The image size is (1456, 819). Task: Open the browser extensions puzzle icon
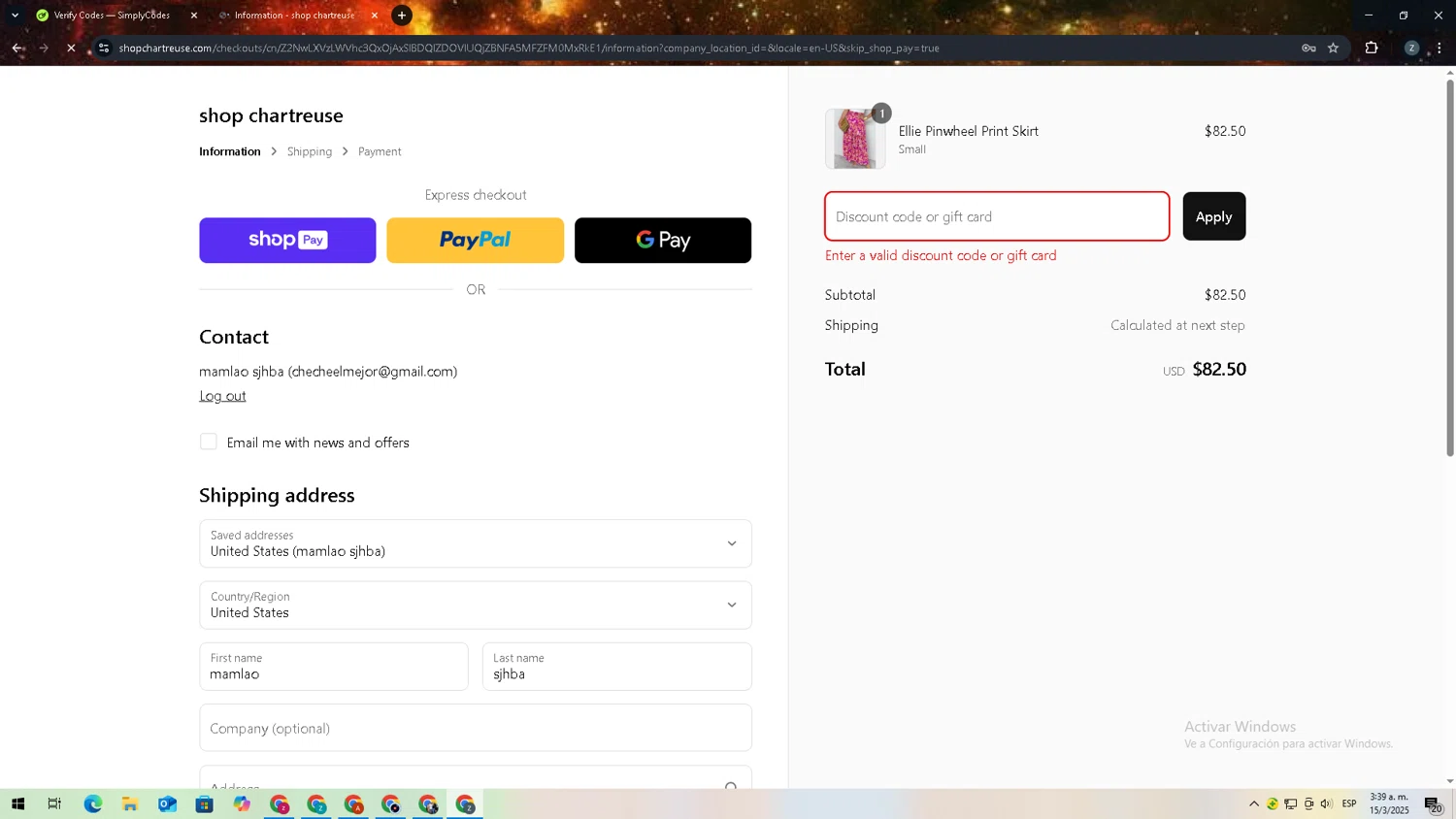coord(1372,48)
